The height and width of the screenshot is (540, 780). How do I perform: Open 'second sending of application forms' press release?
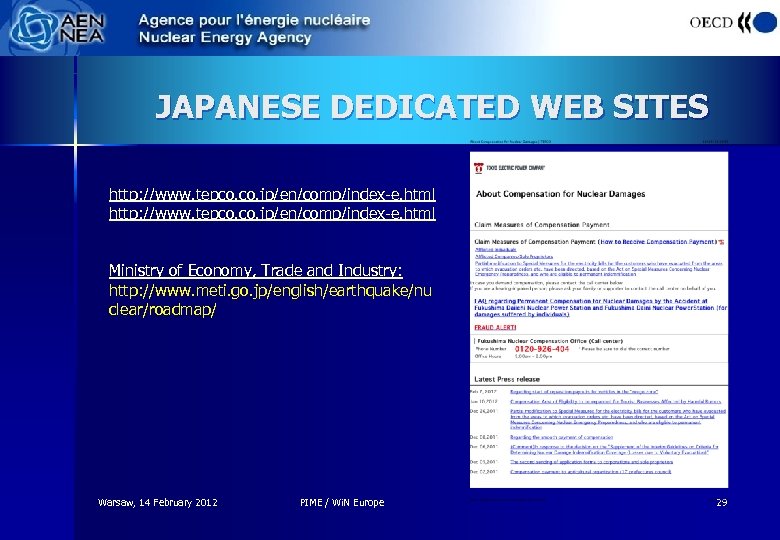(591, 462)
